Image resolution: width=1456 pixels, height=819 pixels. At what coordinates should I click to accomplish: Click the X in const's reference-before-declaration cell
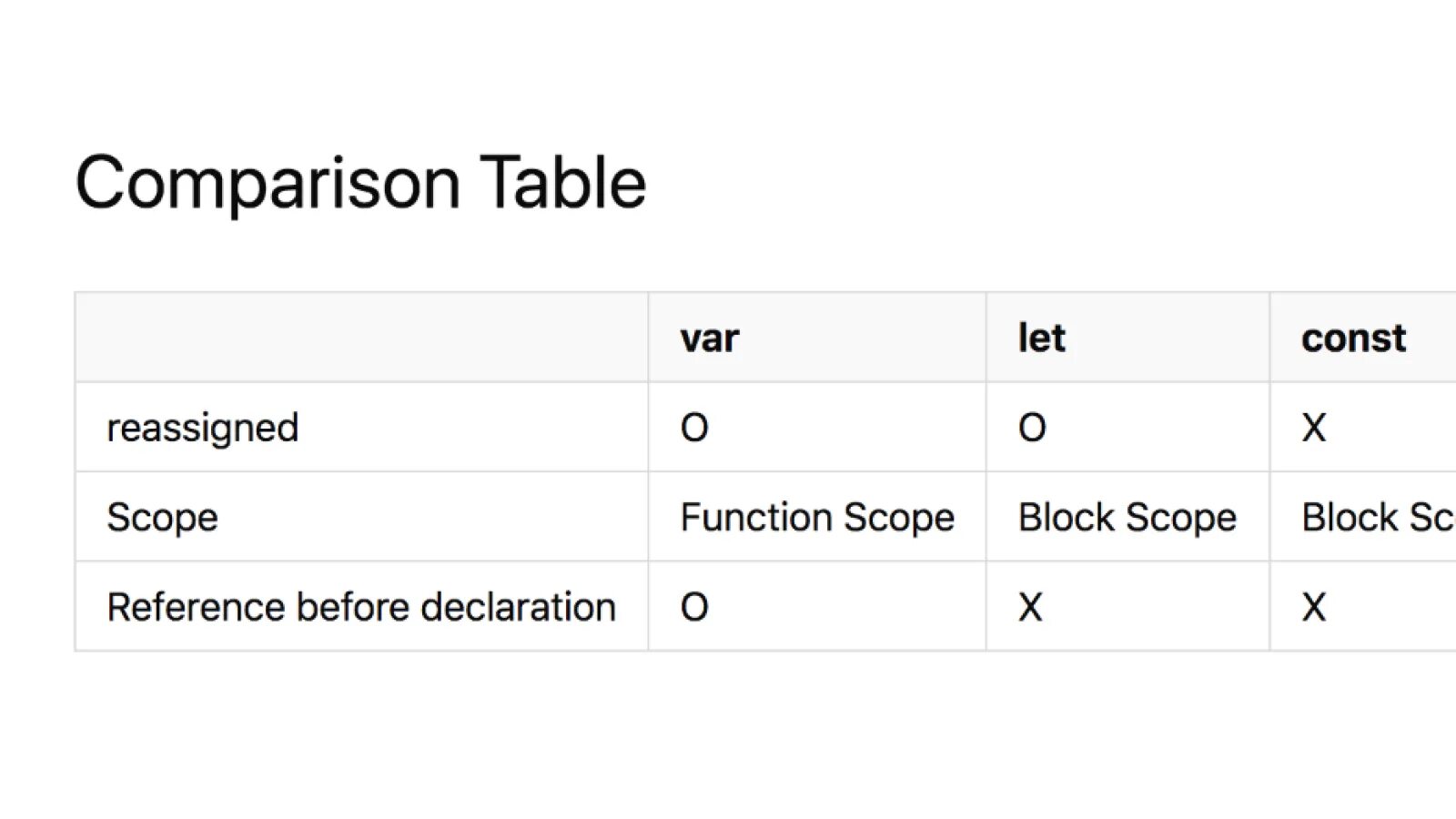coord(1314,607)
